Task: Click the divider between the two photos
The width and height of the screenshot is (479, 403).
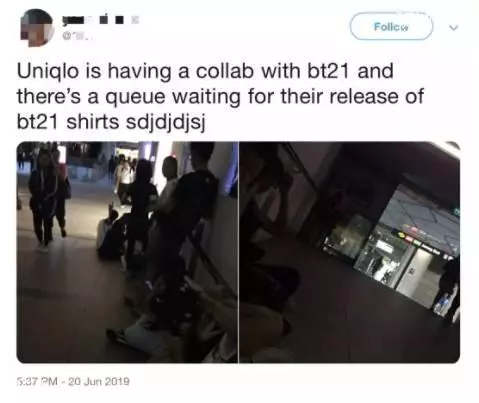Action: coord(238,252)
